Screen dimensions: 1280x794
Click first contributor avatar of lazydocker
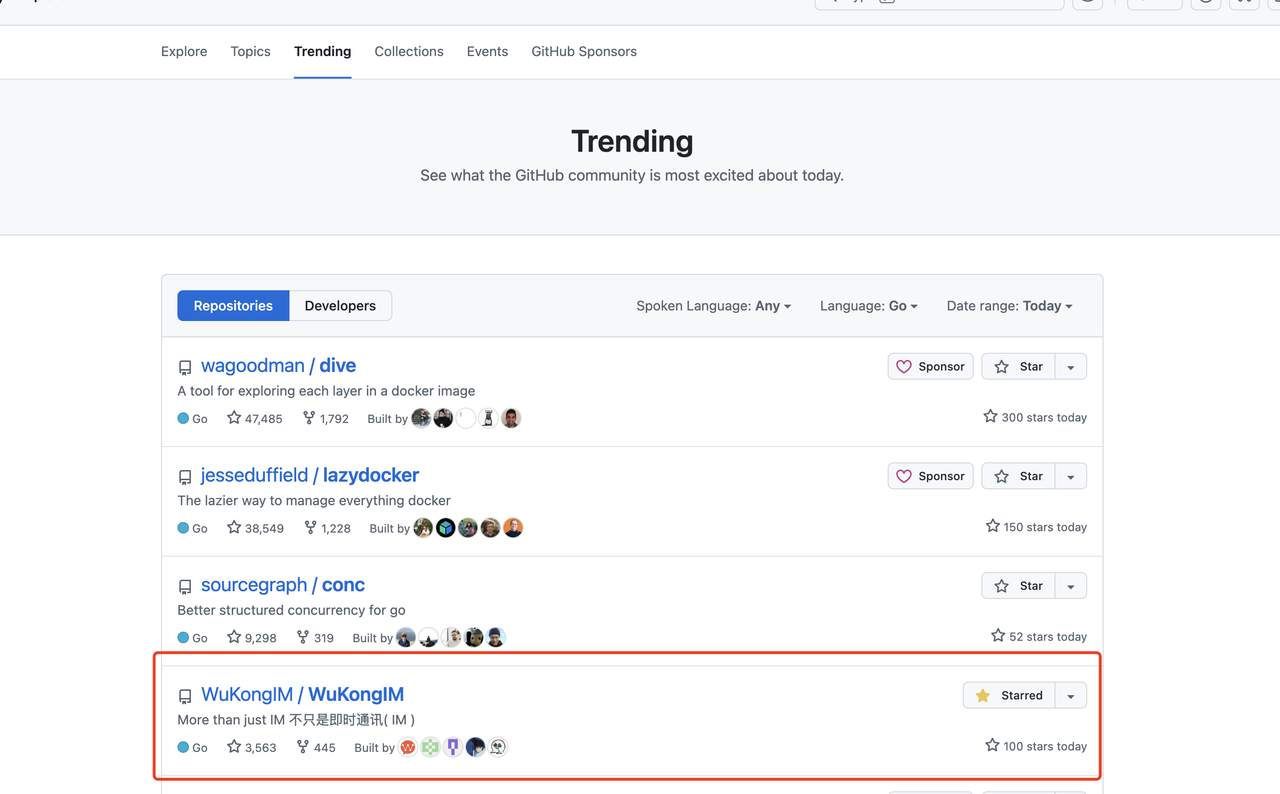point(423,527)
